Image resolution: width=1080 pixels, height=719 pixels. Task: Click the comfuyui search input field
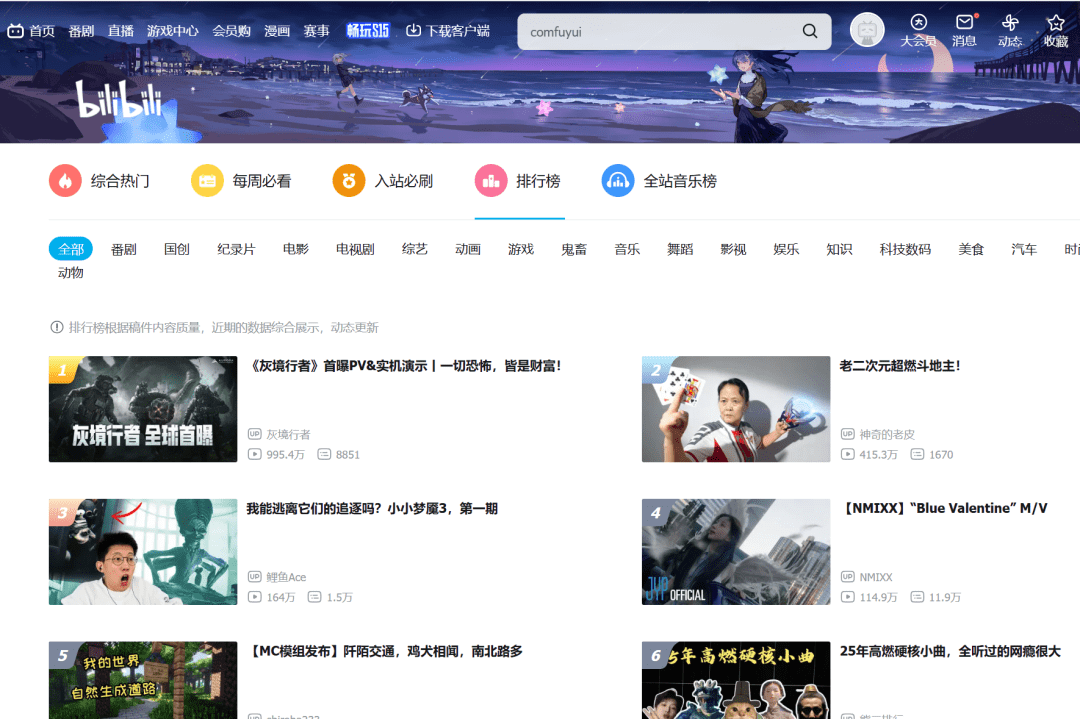point(660,32)
